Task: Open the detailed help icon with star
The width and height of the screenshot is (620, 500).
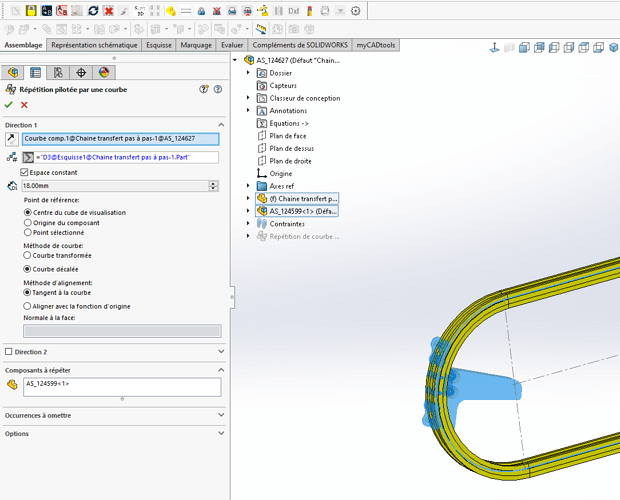Action: [x=204, y=89]
